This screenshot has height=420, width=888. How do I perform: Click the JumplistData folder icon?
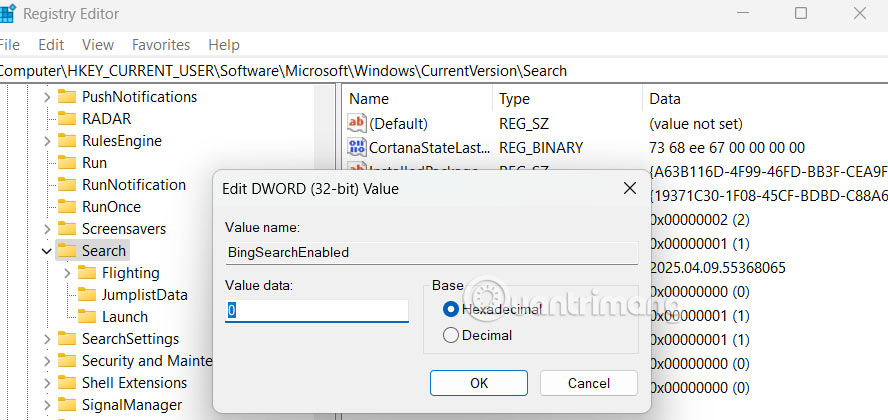tap(87, 295)
